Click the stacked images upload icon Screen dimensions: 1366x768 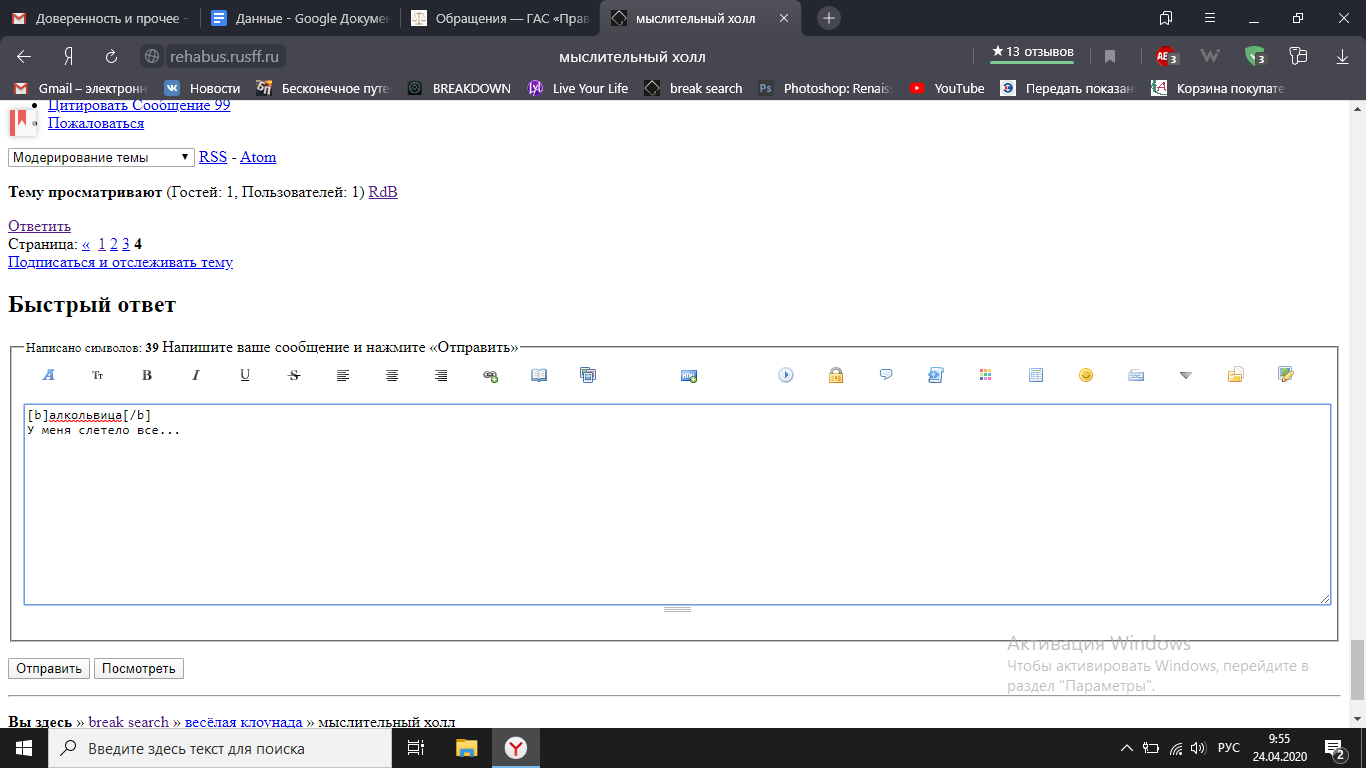[x=588, y=375]
